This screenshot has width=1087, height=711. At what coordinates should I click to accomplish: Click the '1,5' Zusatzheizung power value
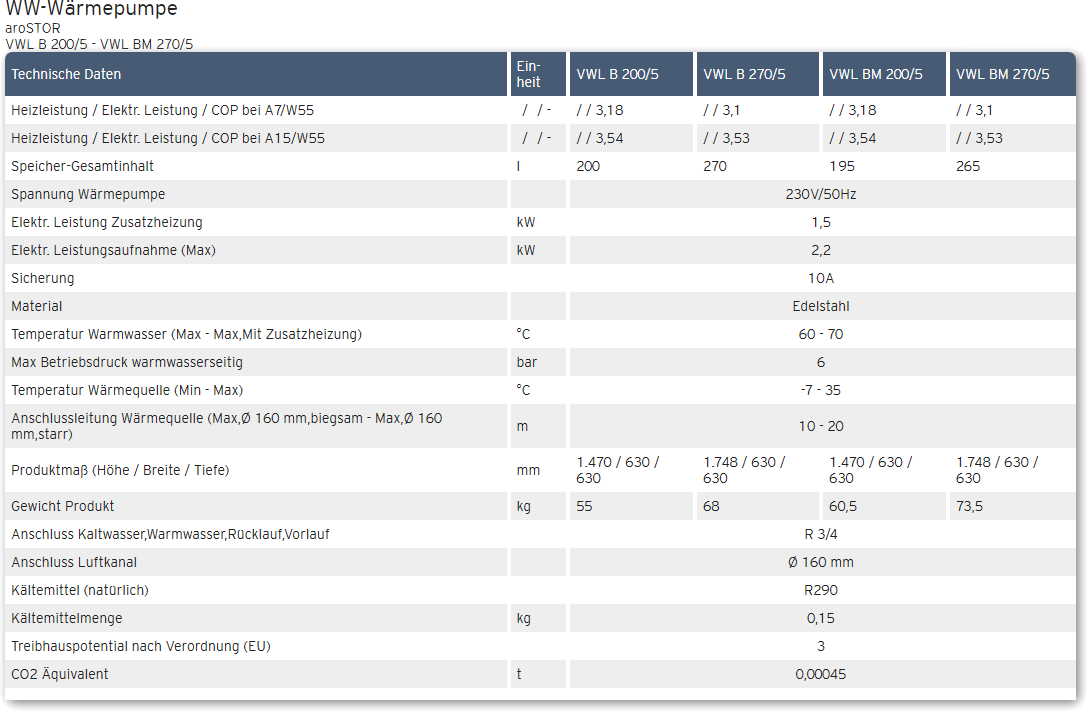pos(821,222)
